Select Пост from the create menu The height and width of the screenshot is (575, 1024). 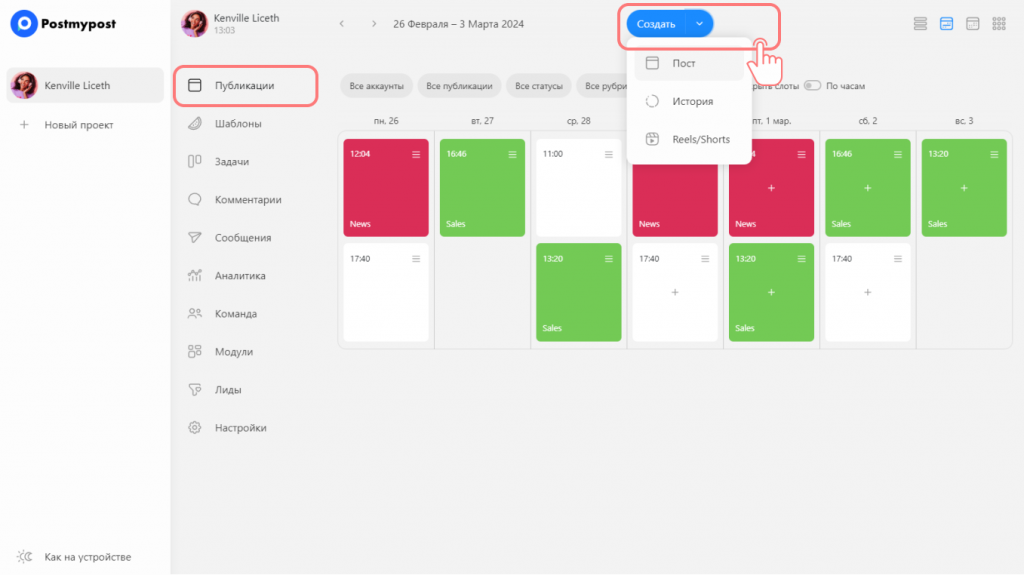[x=684, y=64]
